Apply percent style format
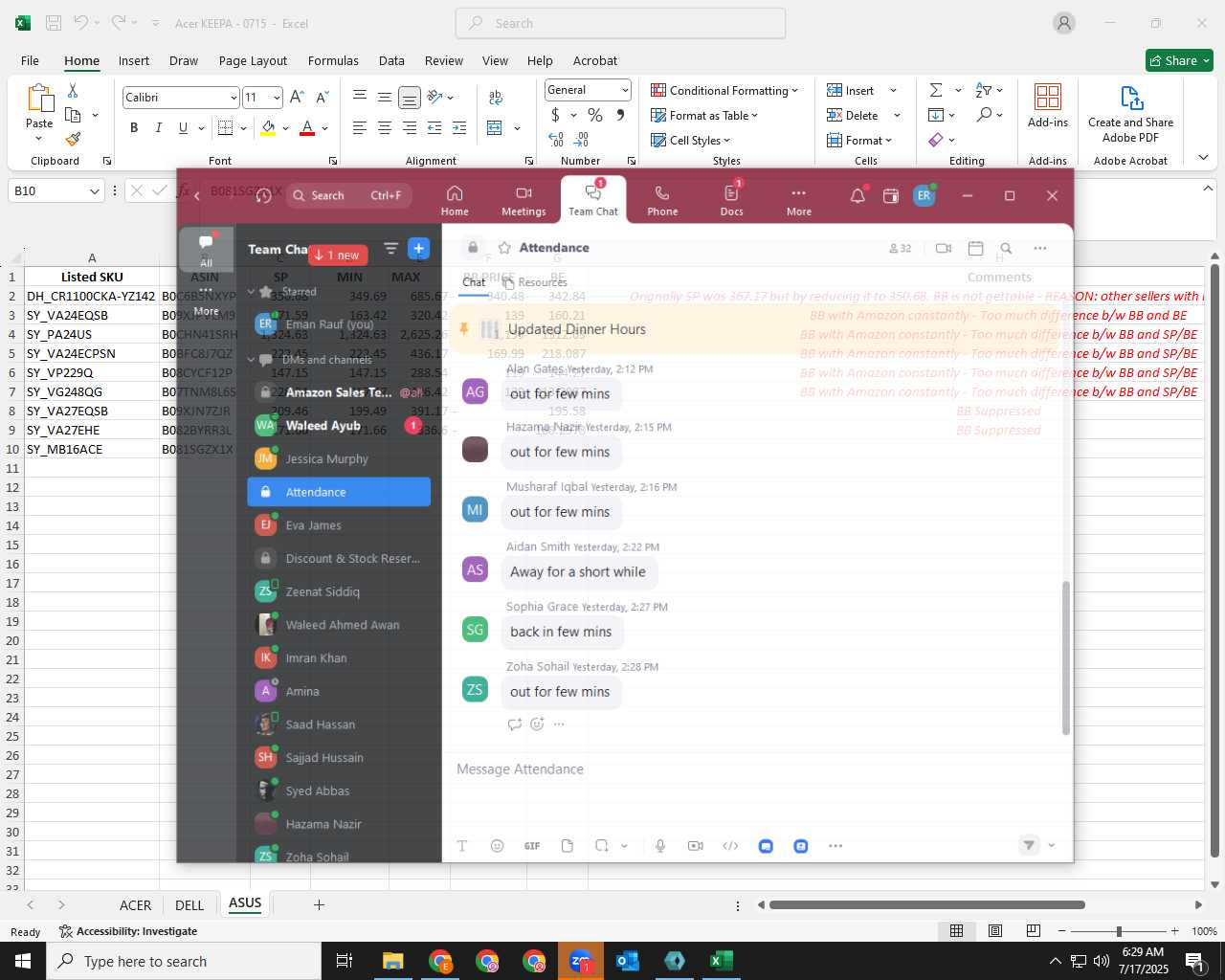This screenshot has height=980, width=1225. point(595,115)
